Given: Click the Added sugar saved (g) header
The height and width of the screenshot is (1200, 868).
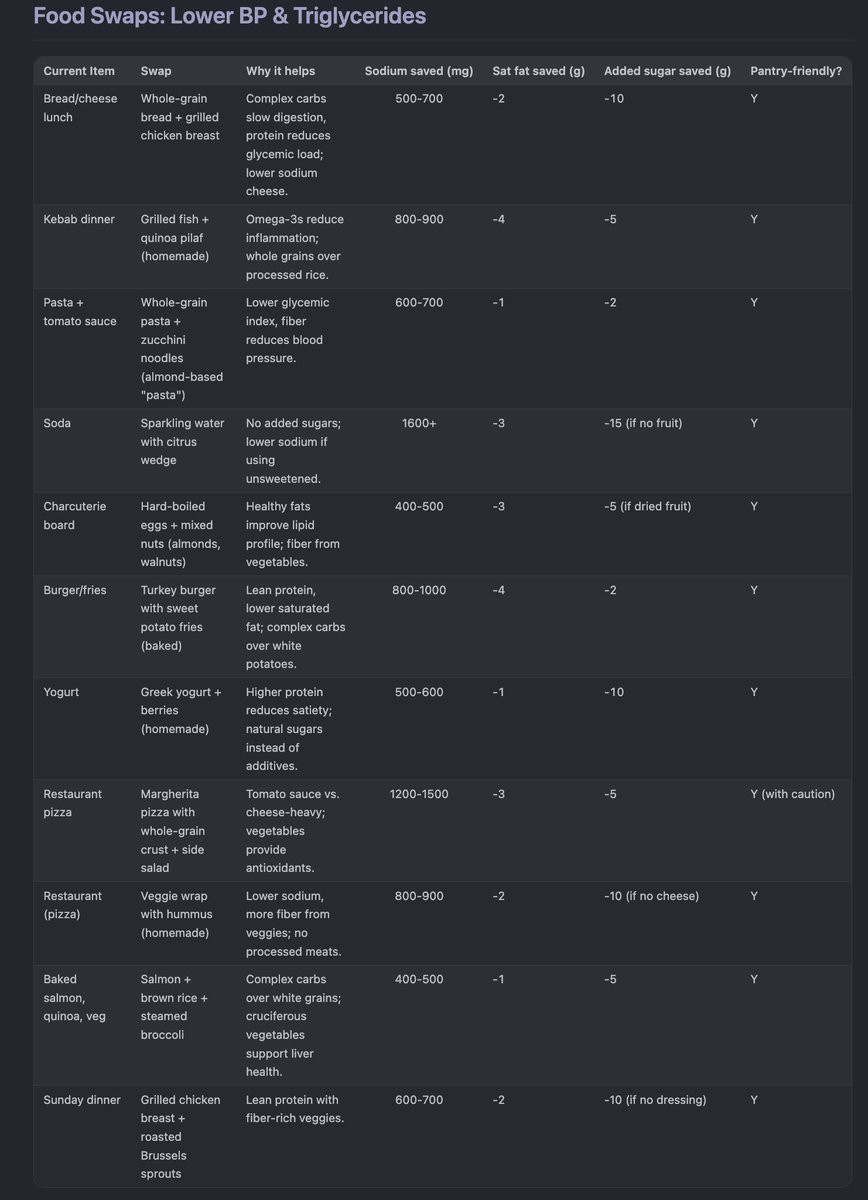Looking at the screenshot, I should [667, 71].
